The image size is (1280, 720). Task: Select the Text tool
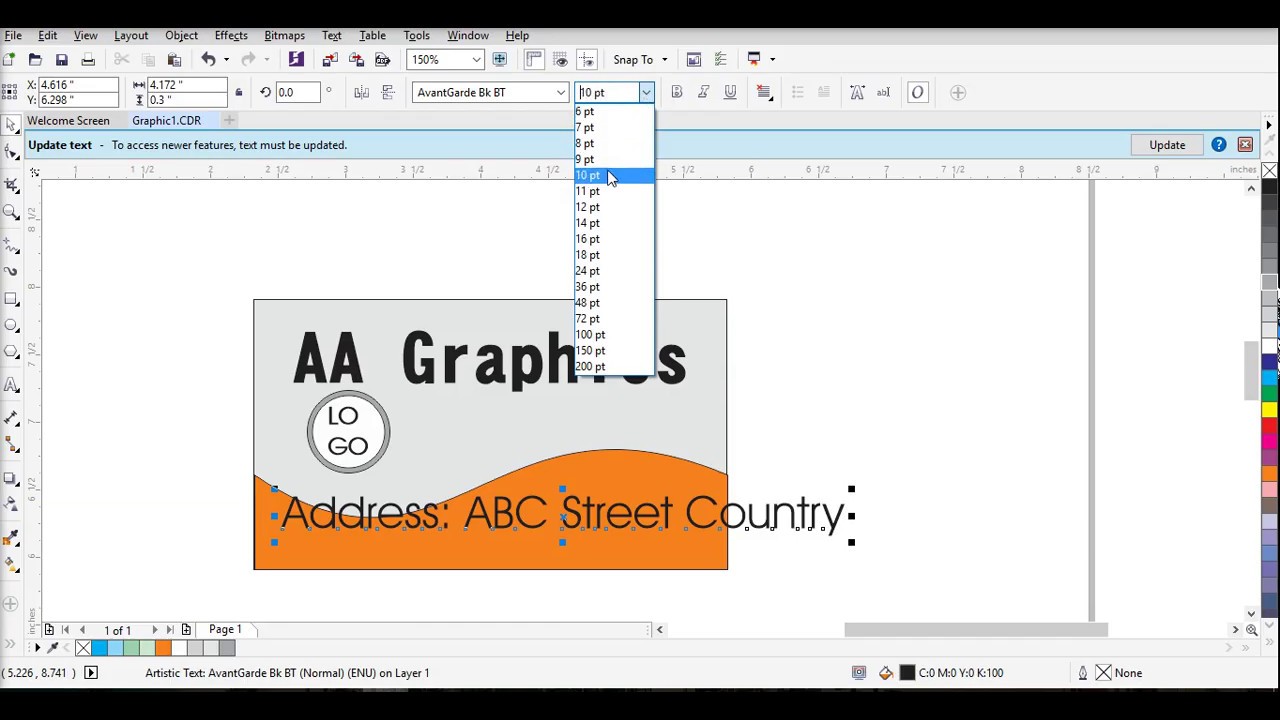12,385
